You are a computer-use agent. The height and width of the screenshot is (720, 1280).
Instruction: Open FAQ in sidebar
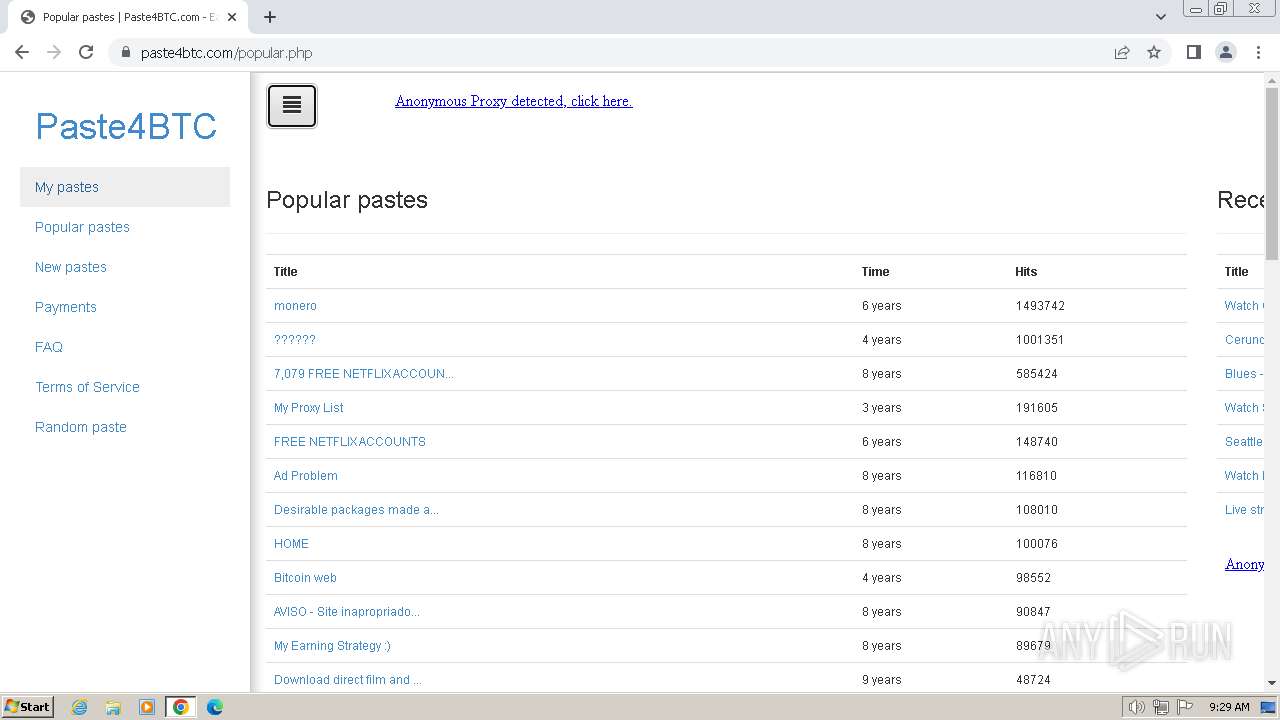[x=125, y=347]
